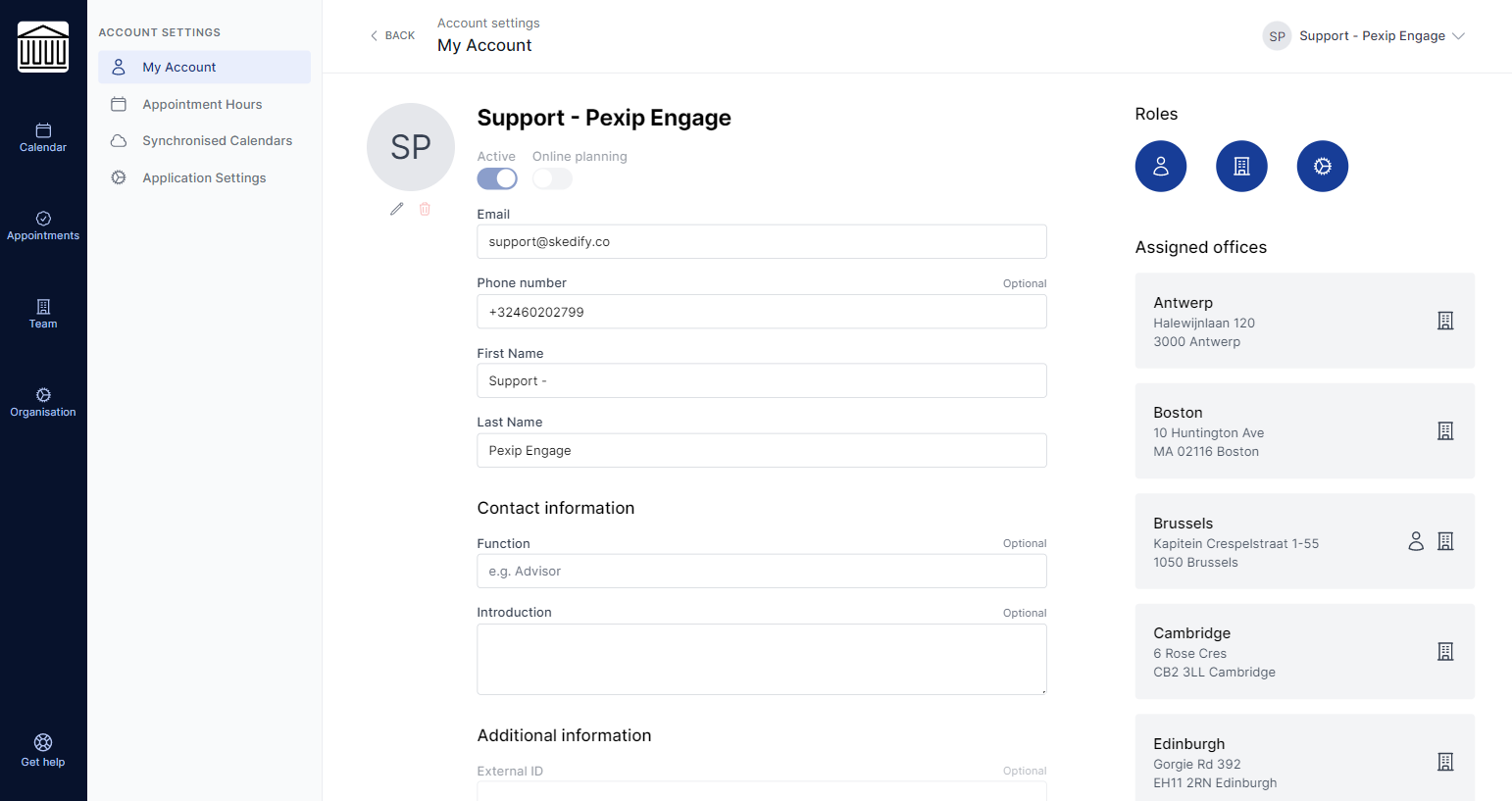Open Appointment Hours settings
The height and width of the screenshot is (801, 1512).
[x=204, y=104]
